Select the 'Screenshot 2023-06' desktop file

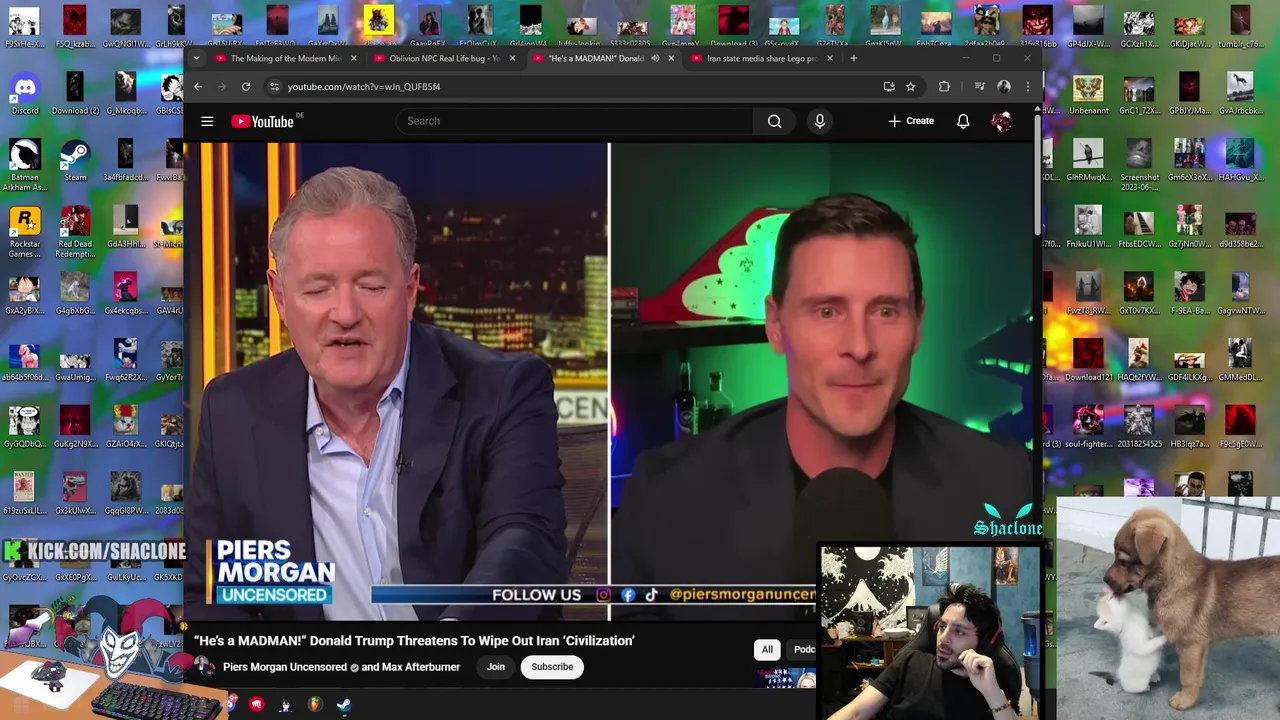coord(1139,165)
